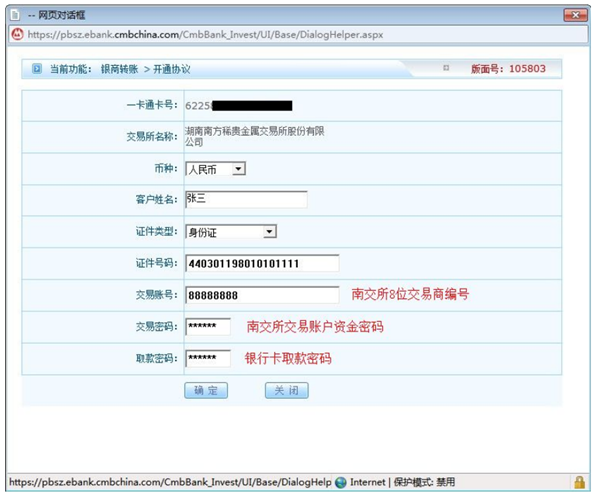Click the red hint 银行卡取款密码

tap(288, 359)
